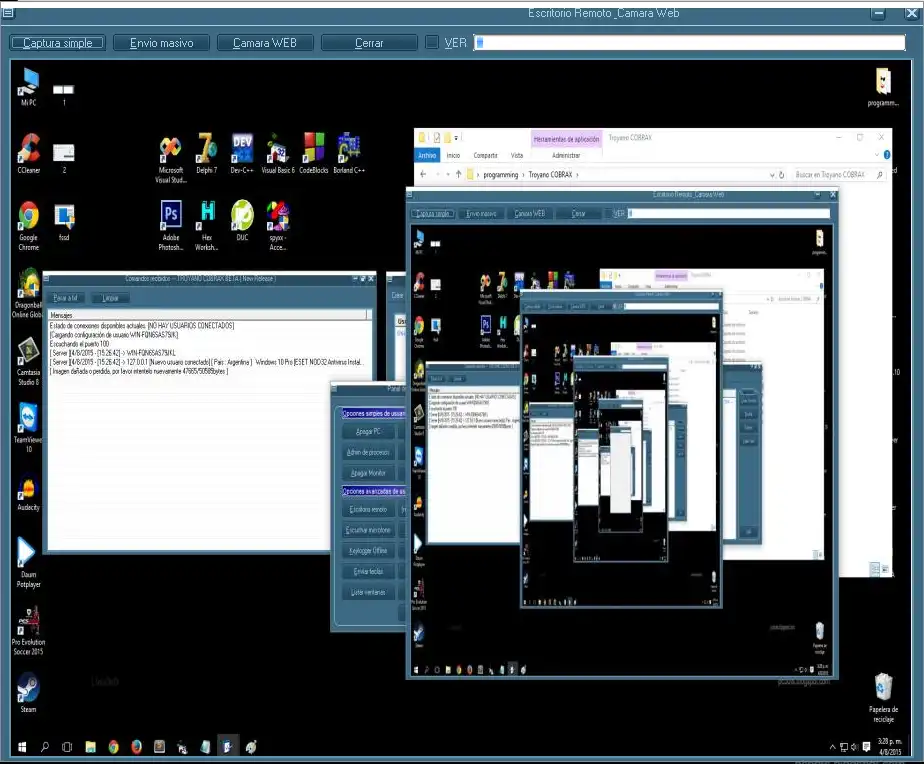Open the Mi PC desktop icon
This screenshot has width=924, height=764.
pos(28,87)
